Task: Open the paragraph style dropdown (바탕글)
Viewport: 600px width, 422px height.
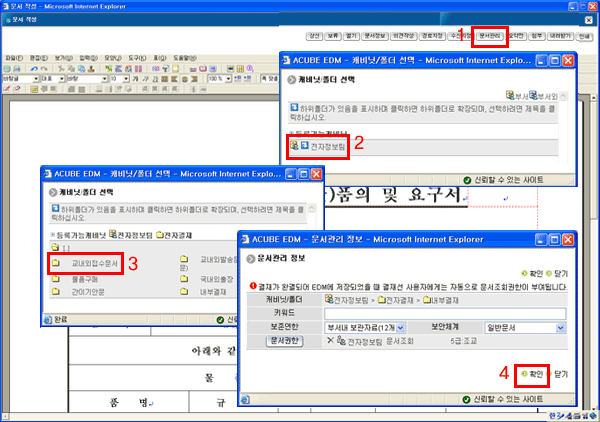Action: pyautogui.click(x=36, y=79)
